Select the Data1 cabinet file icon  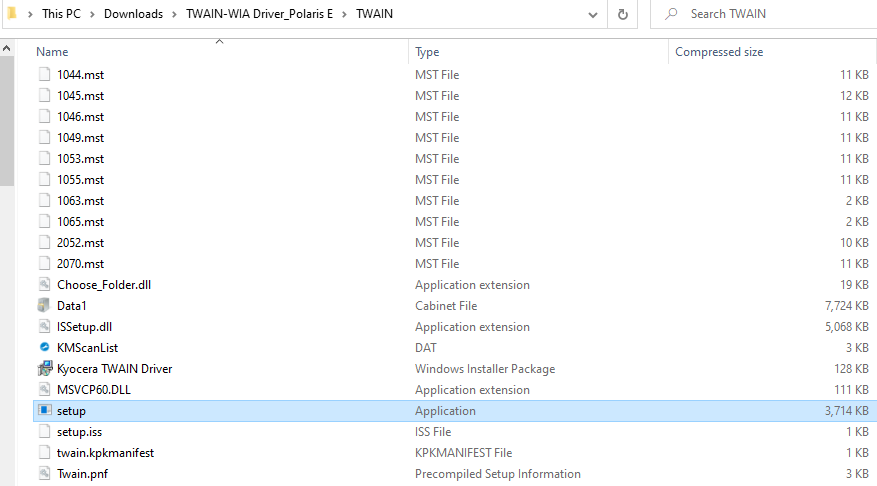tap(44, 305)
